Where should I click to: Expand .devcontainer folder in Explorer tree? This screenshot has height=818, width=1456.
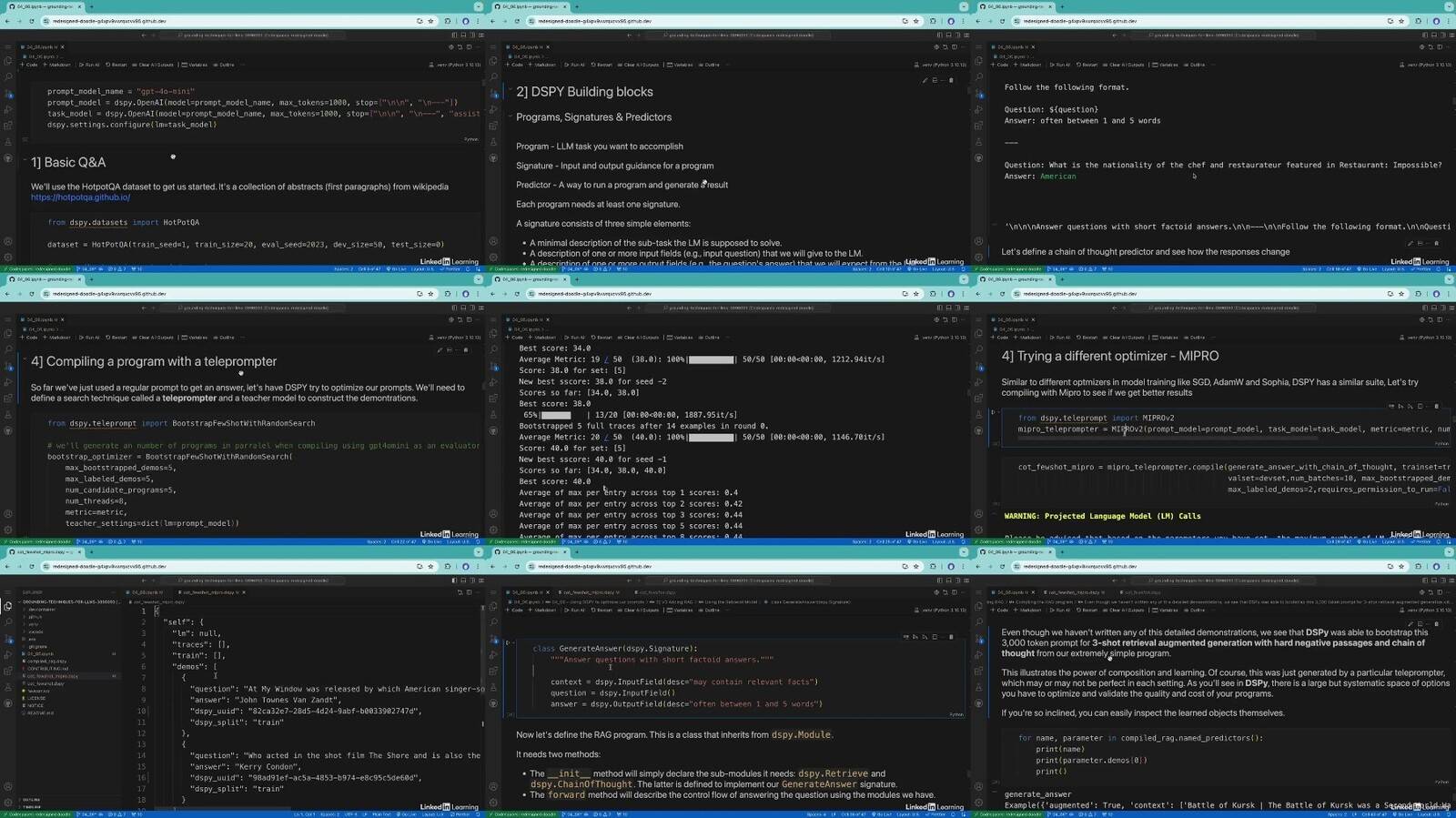point(41,610)
